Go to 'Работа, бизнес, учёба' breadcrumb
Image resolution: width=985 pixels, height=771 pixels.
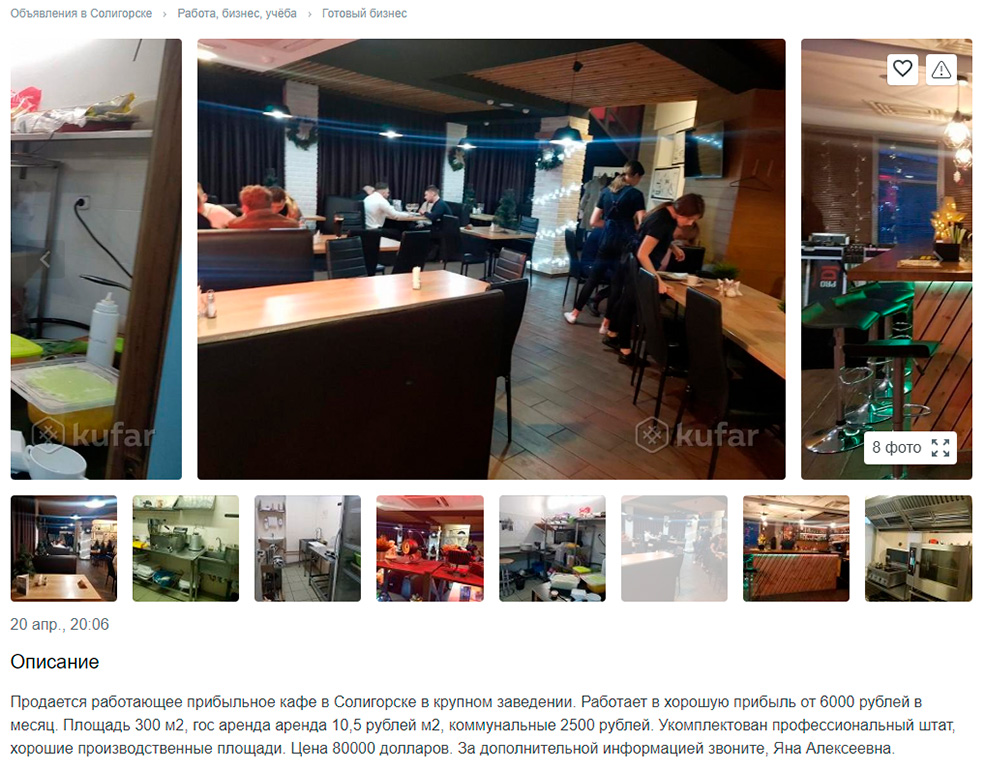pyautogui.click(x=237, y=13)
